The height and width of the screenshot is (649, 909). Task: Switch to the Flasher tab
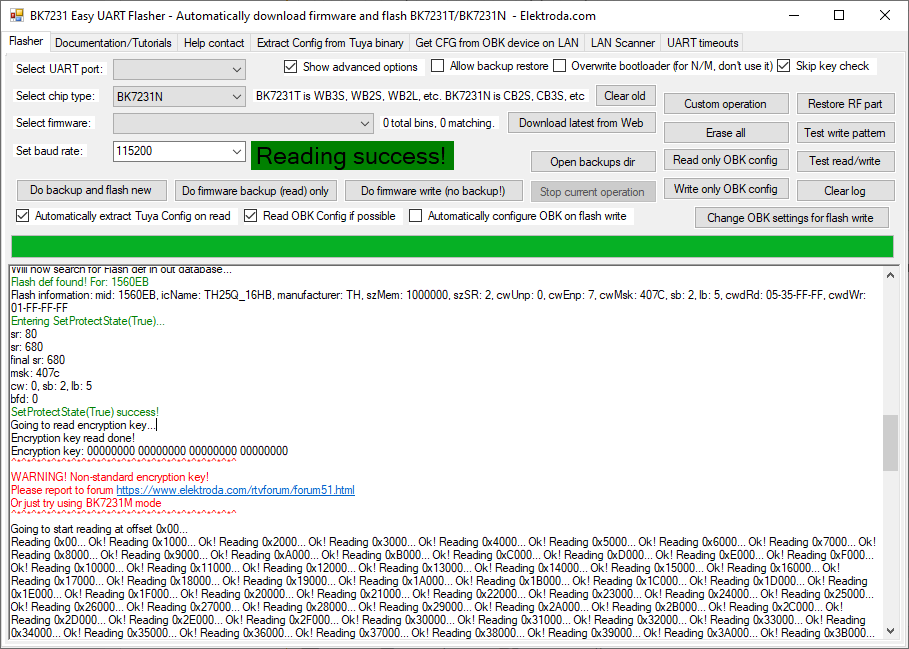click(26, 41)
